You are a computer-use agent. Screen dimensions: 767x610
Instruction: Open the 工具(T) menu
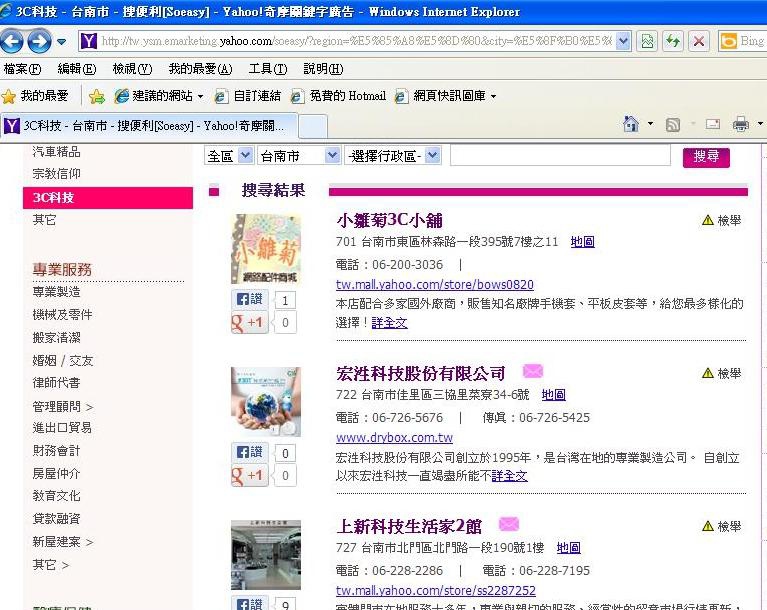268,69
